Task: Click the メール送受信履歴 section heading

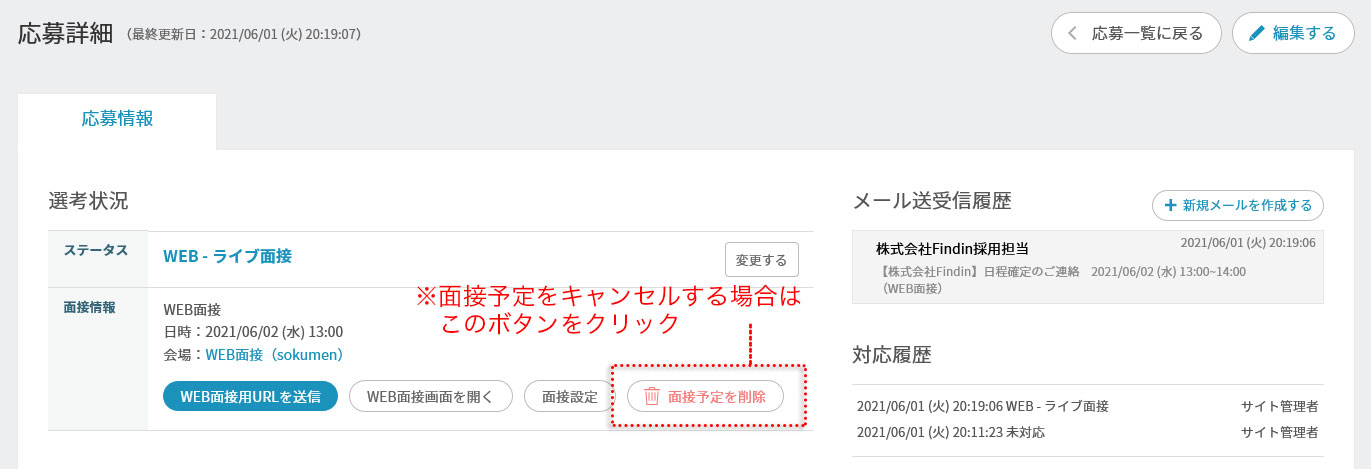Action: point(932,201)
